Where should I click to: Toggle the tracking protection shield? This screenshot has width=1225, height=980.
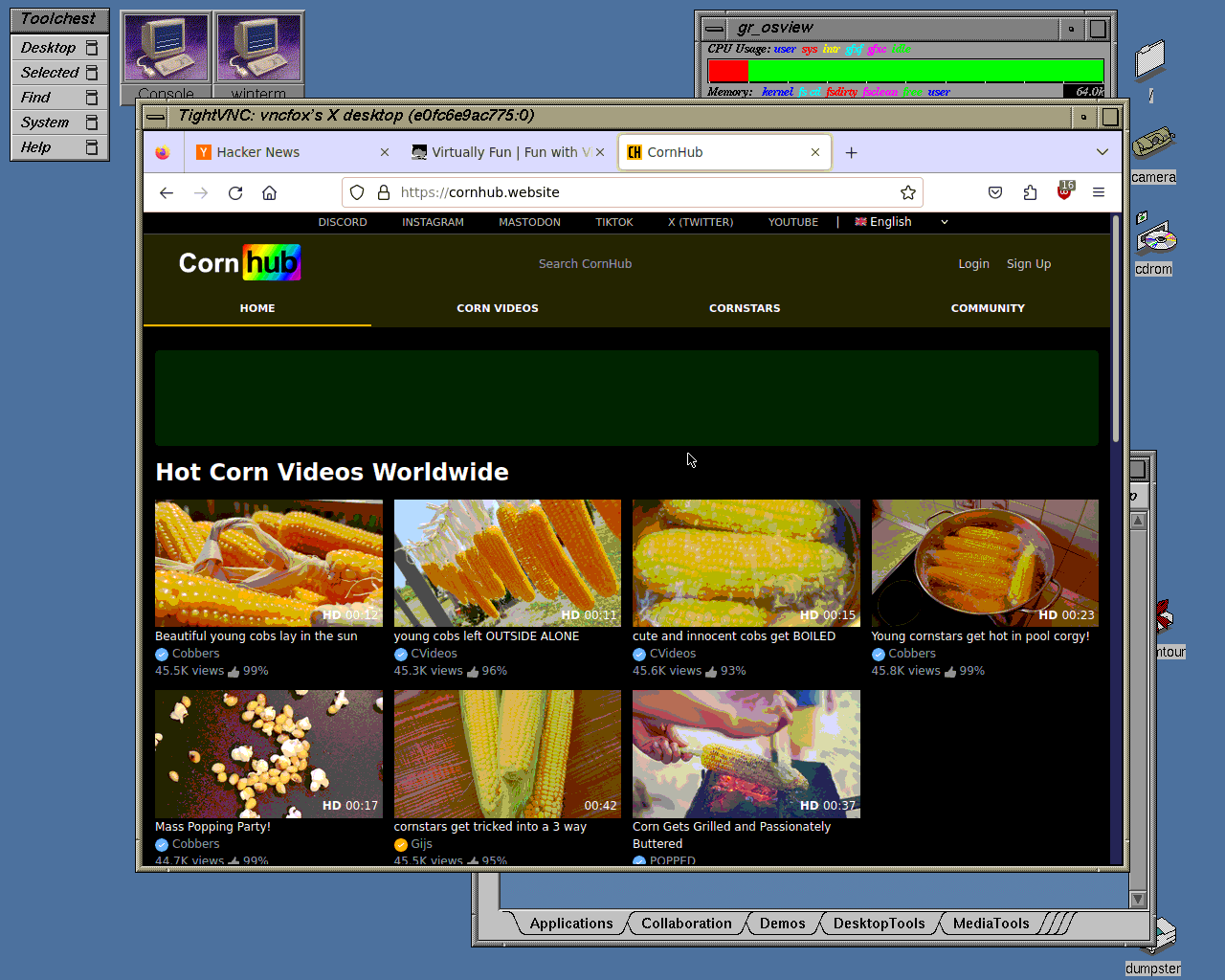point(356,192)
